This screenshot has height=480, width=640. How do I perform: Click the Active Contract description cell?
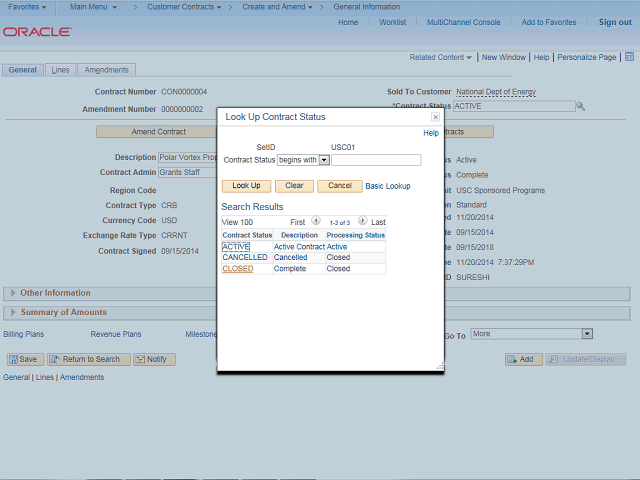click(299, 247)
